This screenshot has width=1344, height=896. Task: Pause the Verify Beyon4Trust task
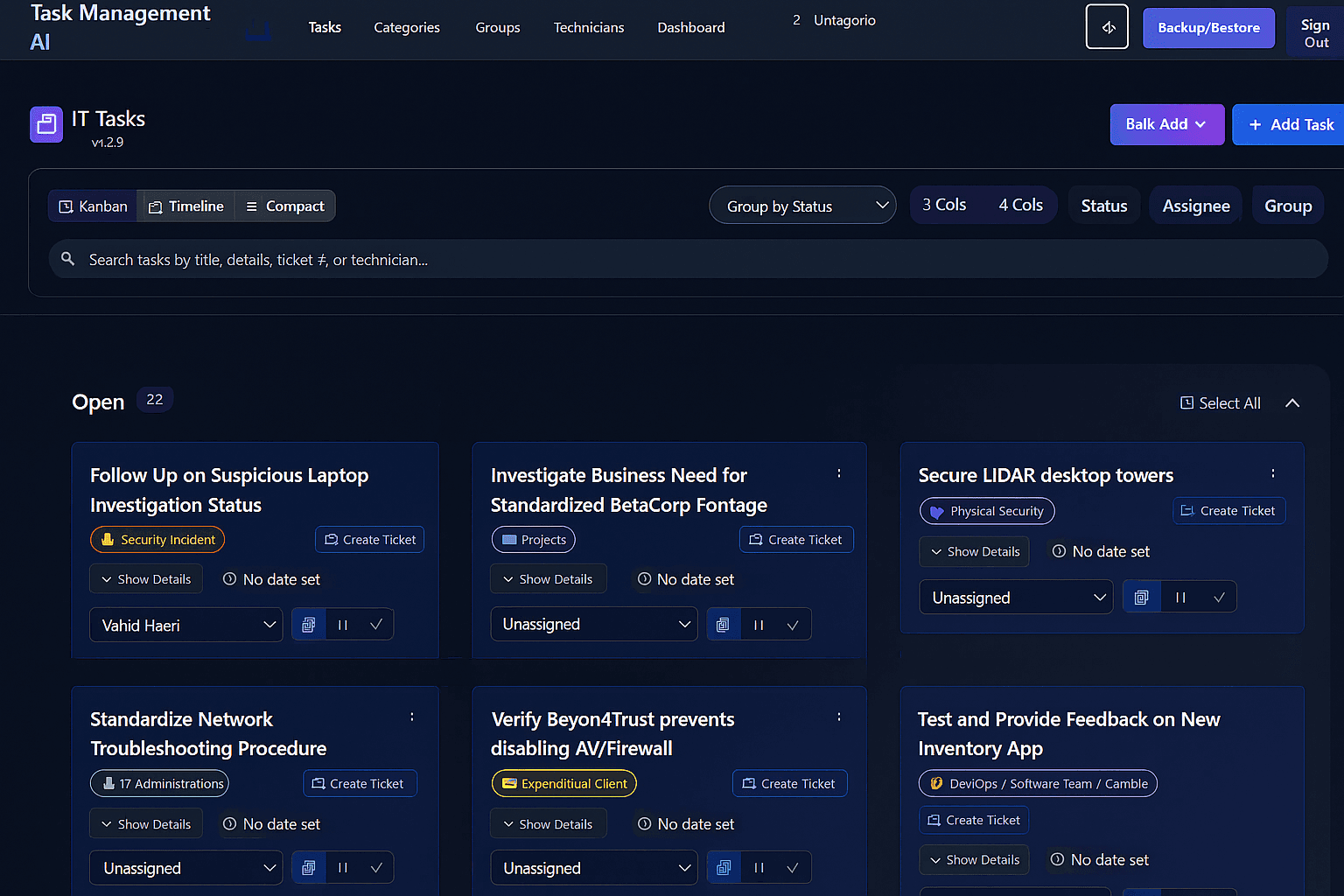tap(758, 867)
